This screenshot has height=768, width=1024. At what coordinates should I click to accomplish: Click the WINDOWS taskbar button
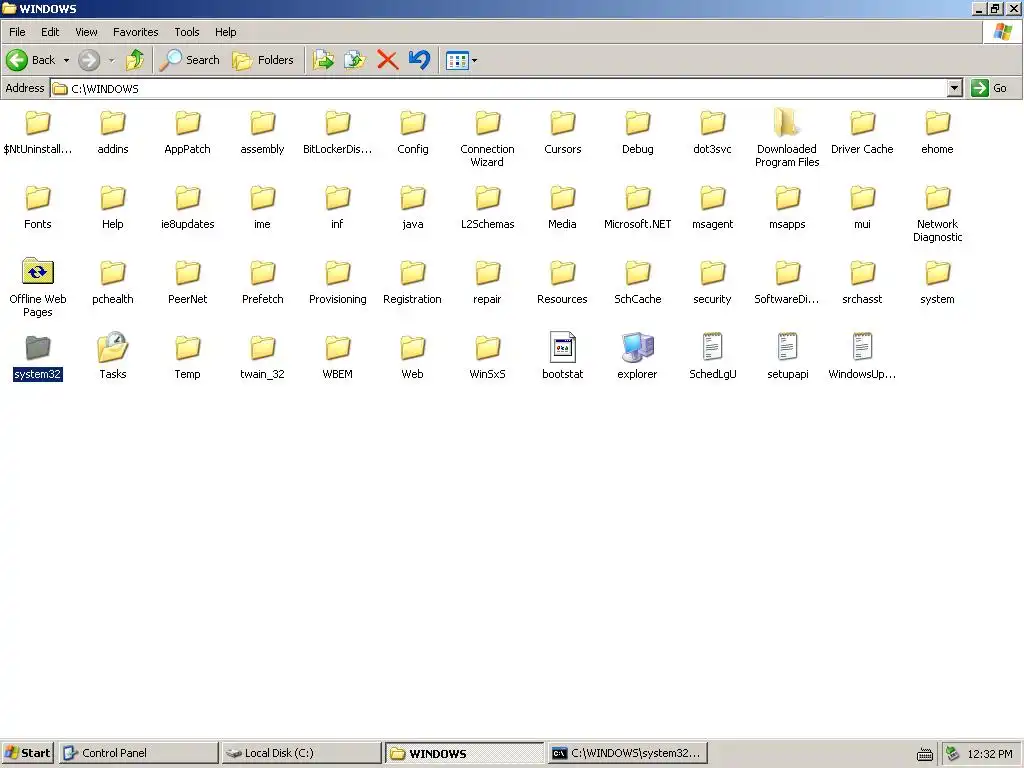[464, 753]
